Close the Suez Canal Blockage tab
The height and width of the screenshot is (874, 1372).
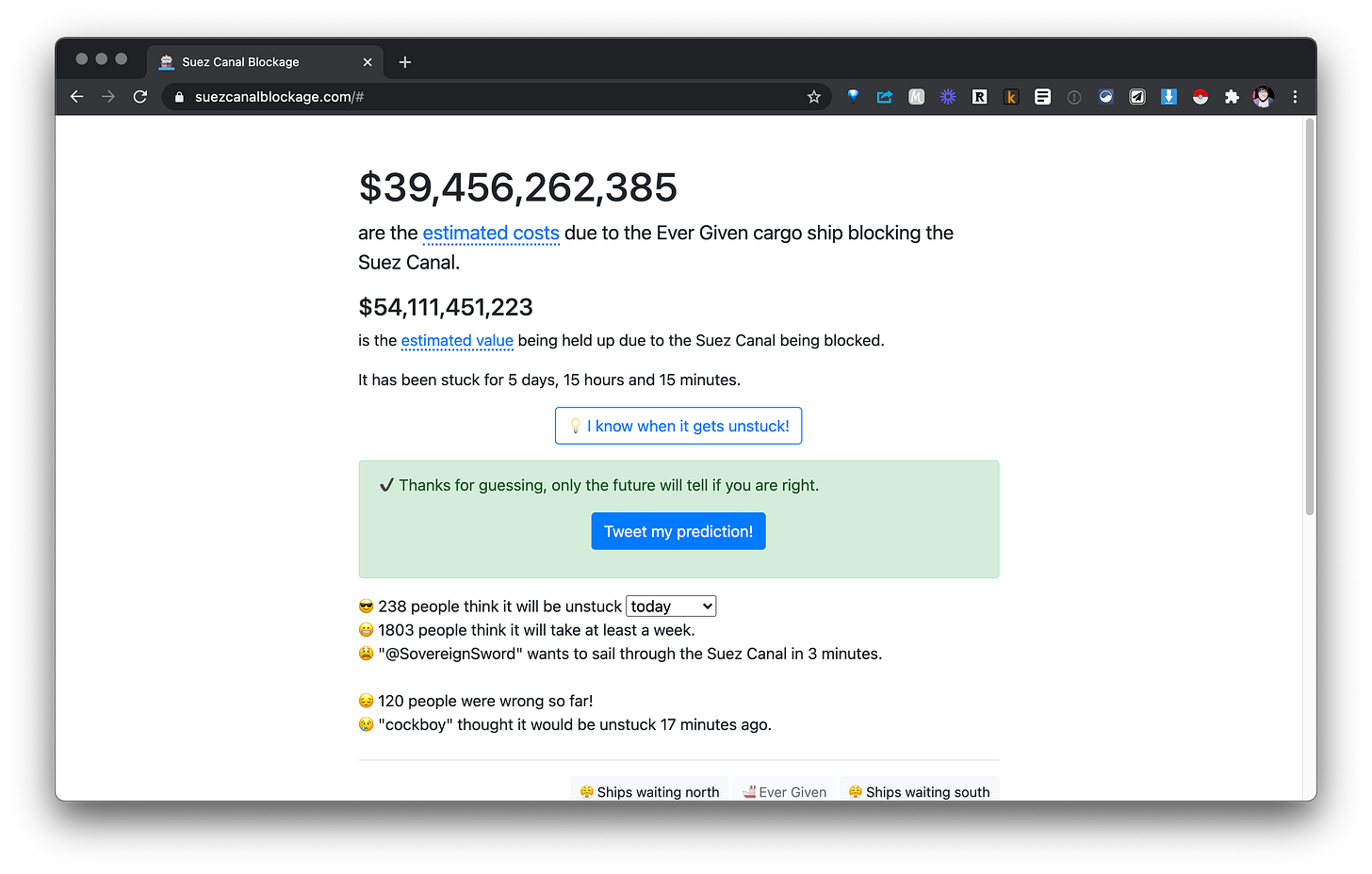pyautogui.click(x=367, y=62)
